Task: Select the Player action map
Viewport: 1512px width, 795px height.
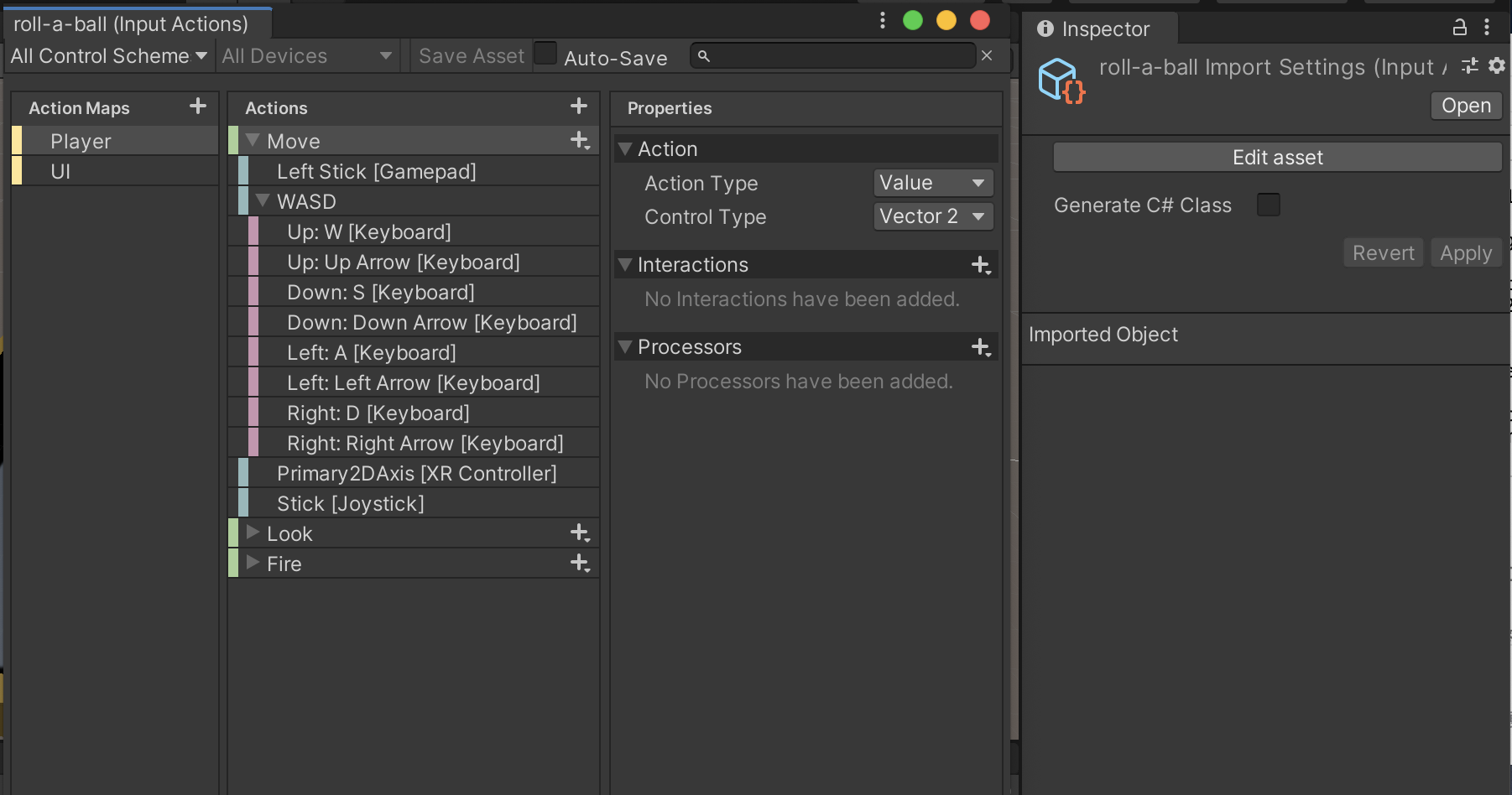Action: [115, 141]
